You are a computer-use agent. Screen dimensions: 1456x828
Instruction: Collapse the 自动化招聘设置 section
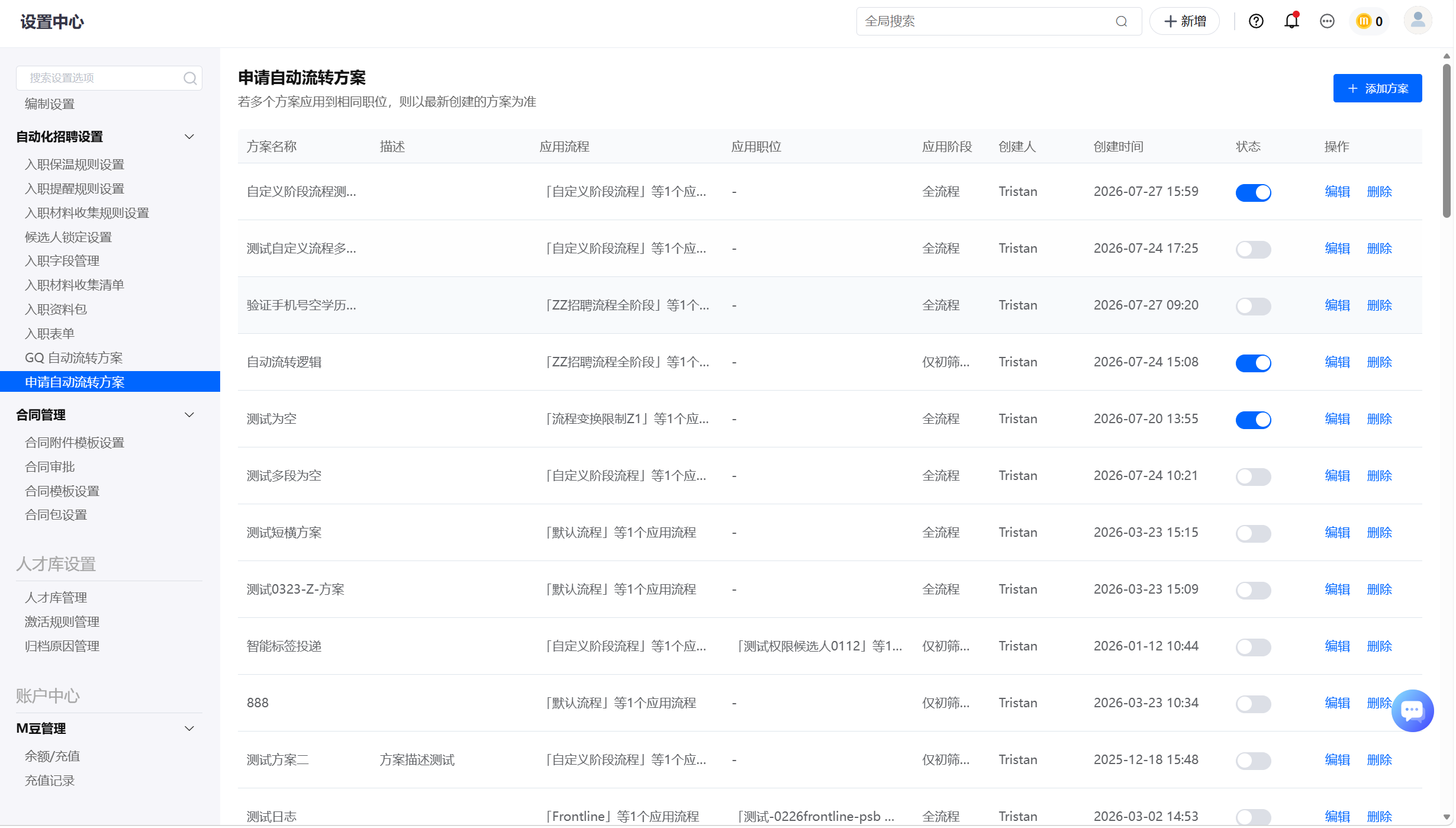[x=189, y=137]
